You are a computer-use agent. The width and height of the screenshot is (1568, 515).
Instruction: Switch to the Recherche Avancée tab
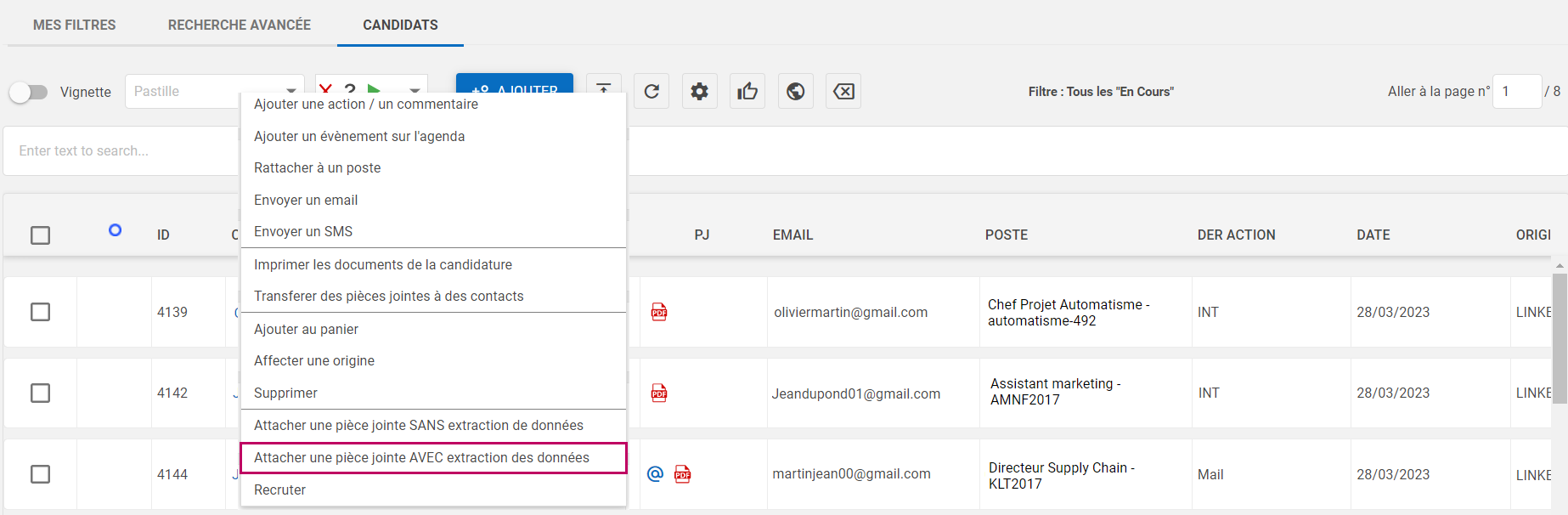pos(239,25)
